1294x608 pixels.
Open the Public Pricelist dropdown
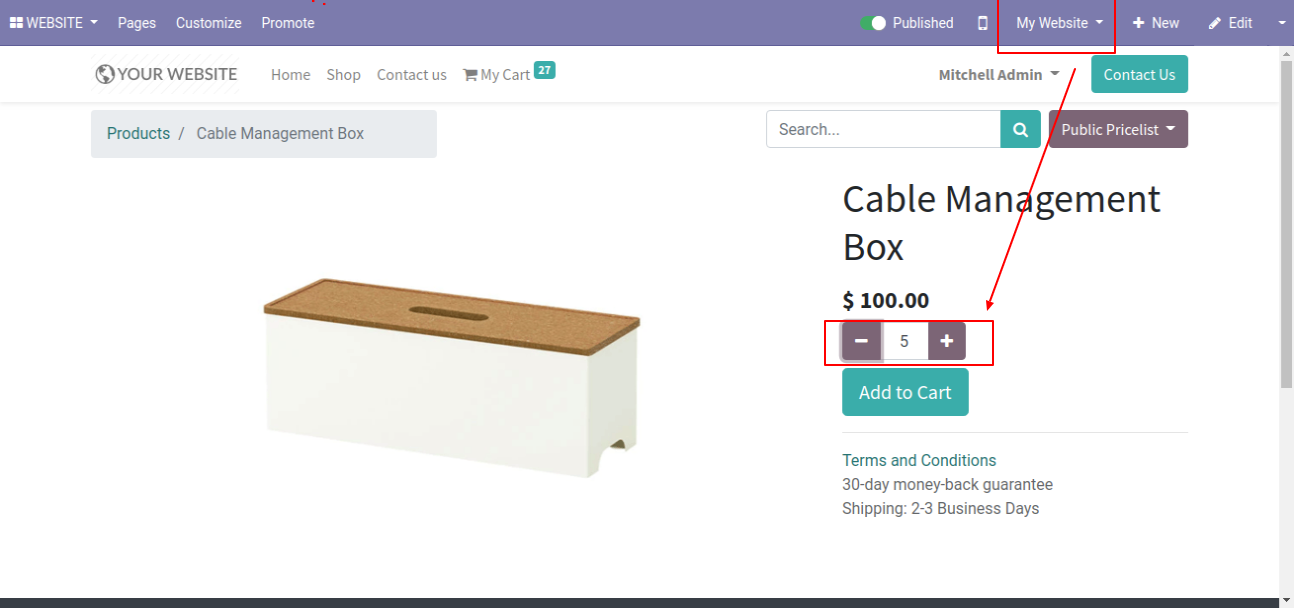[1118, 129]
